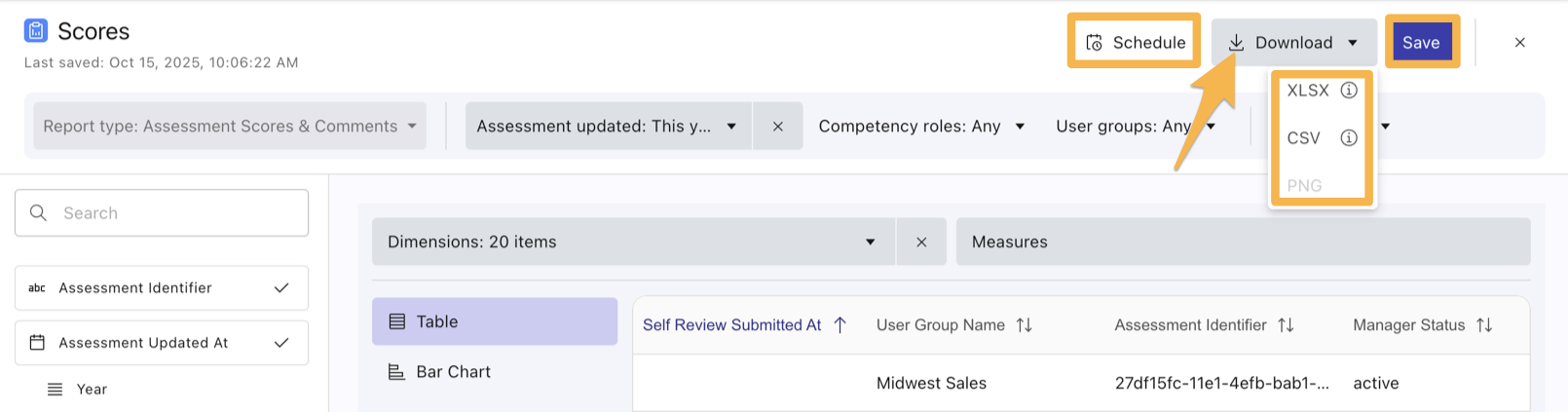This screenshot has width=1568, height=412.
Task: Expand the Competency roles filter
Action: pos(920,127)
